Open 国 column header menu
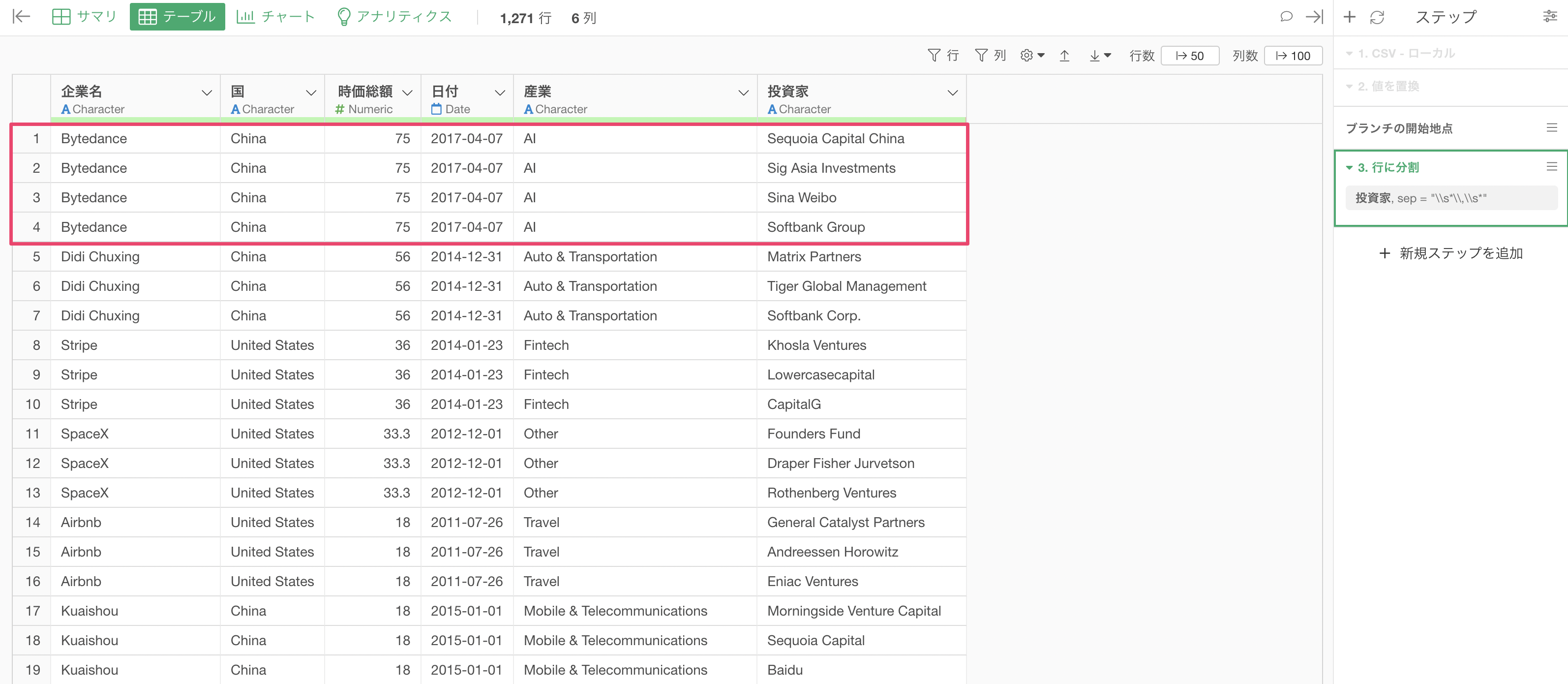This screenshot has width=1568, height=684. pos(311,93)
